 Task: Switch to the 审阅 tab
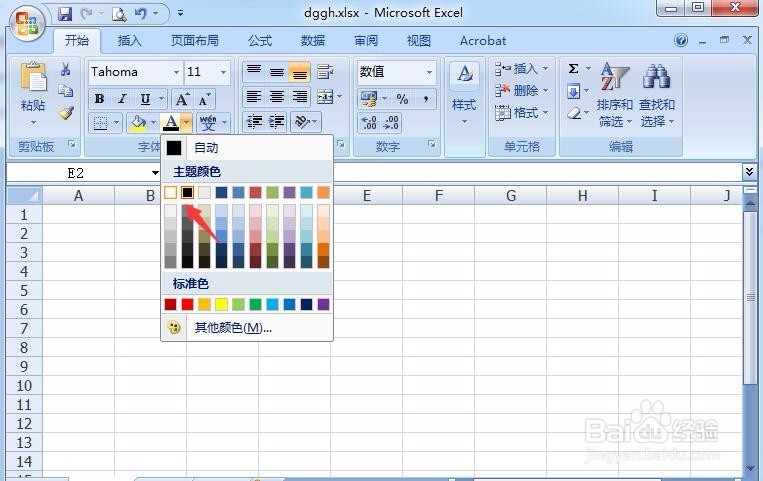(366, 41)
